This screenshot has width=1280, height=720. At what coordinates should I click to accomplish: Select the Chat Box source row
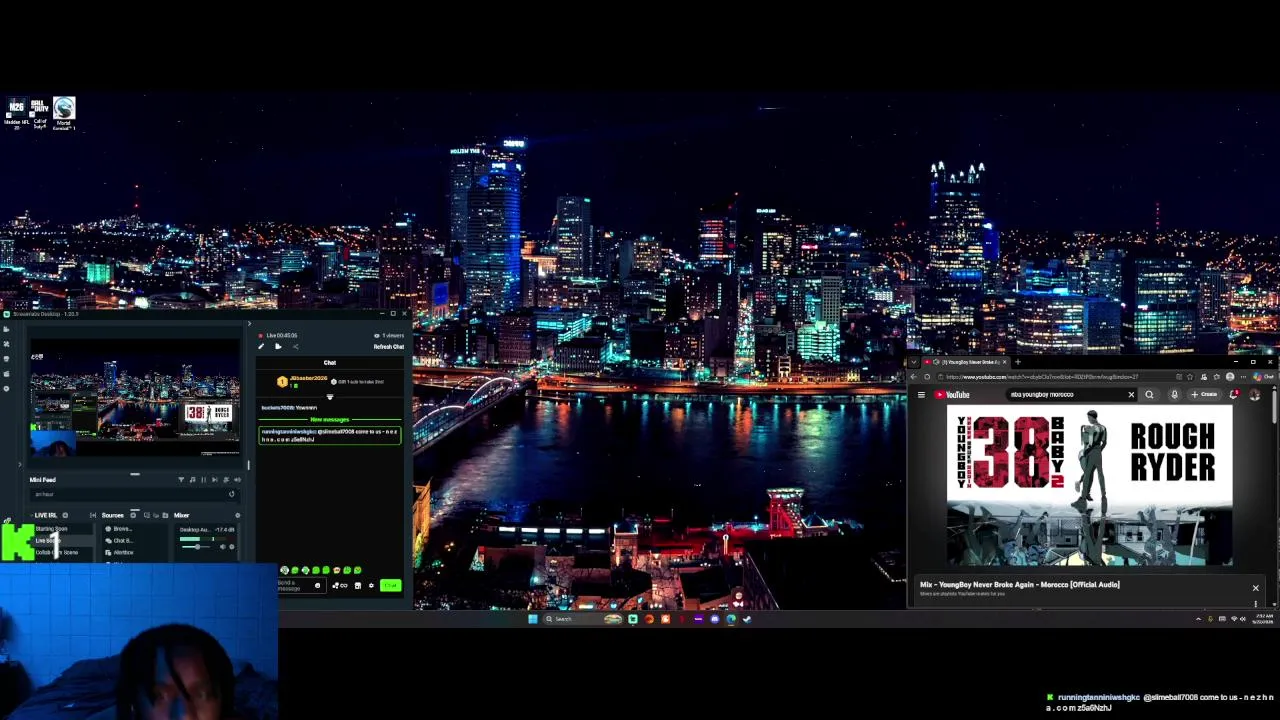[x=135, y=541]
